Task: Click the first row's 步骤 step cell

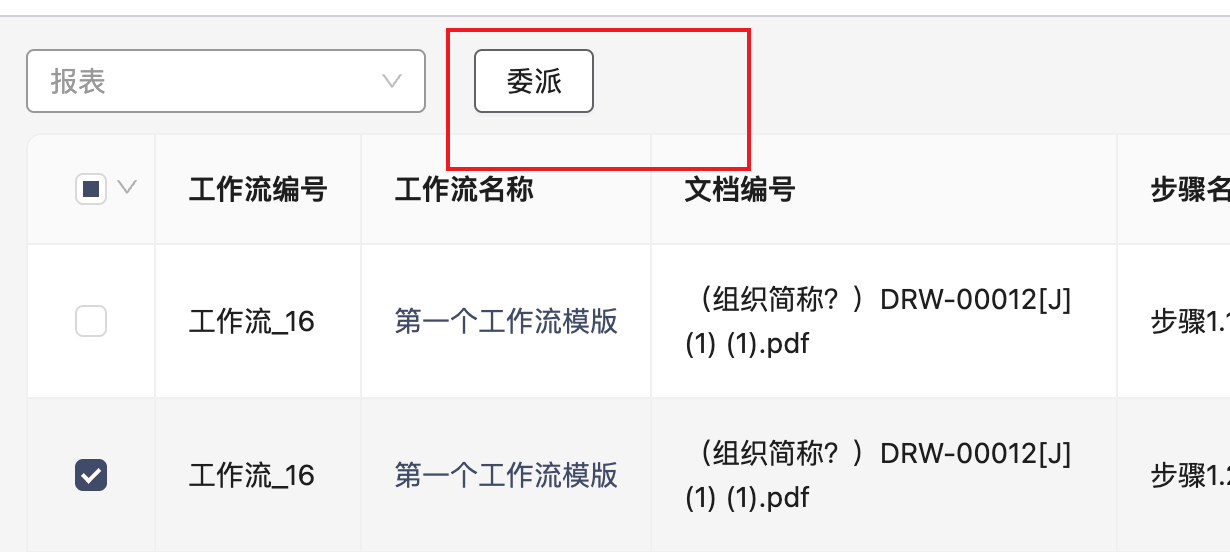Action: [1190, 322]
